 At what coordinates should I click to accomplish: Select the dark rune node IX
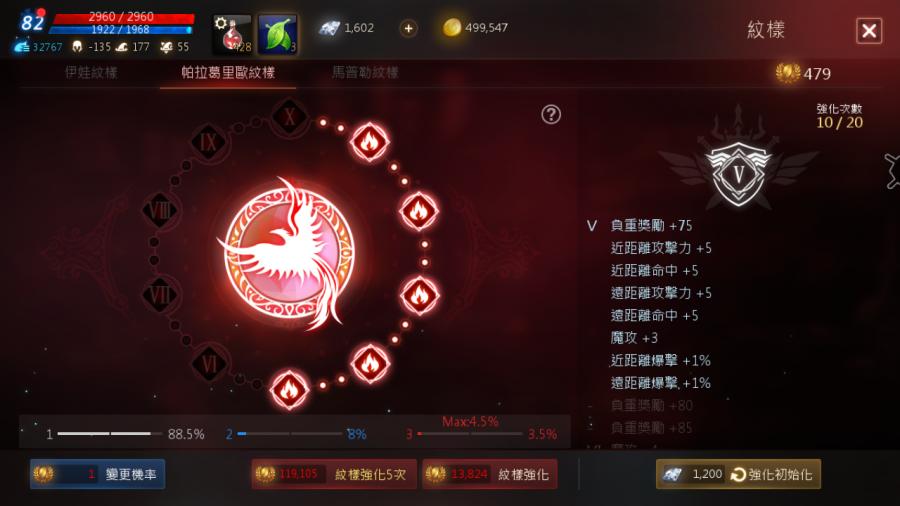pyautogui.click(x=208, y=142)
